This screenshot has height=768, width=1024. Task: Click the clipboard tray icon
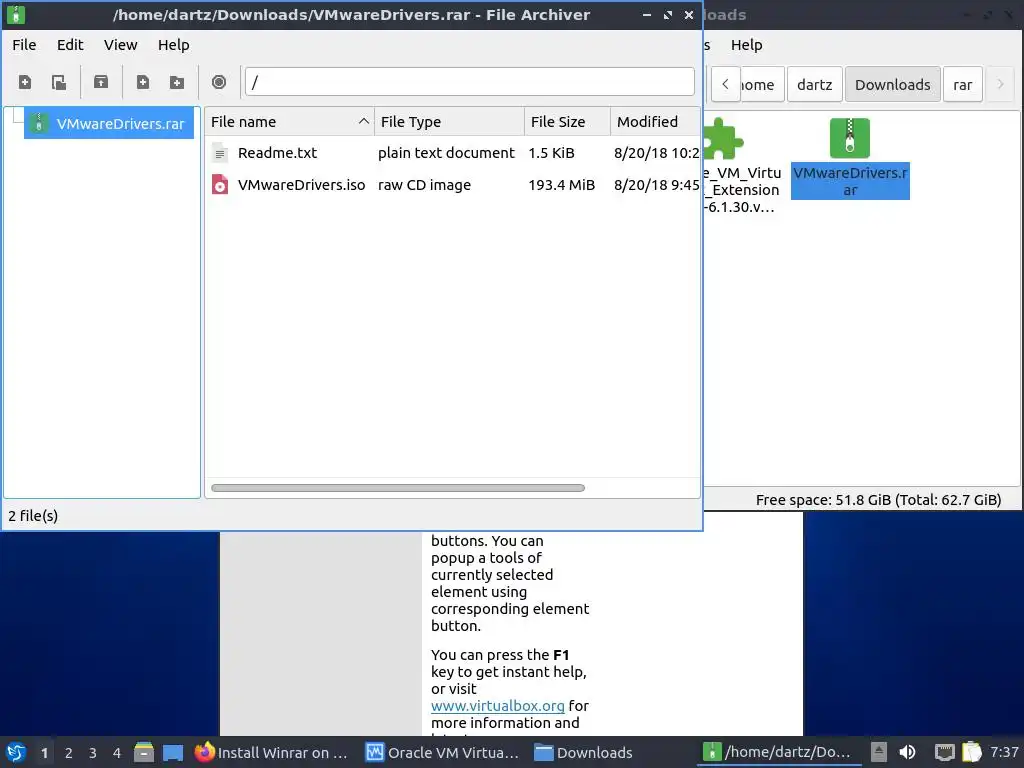972,752
